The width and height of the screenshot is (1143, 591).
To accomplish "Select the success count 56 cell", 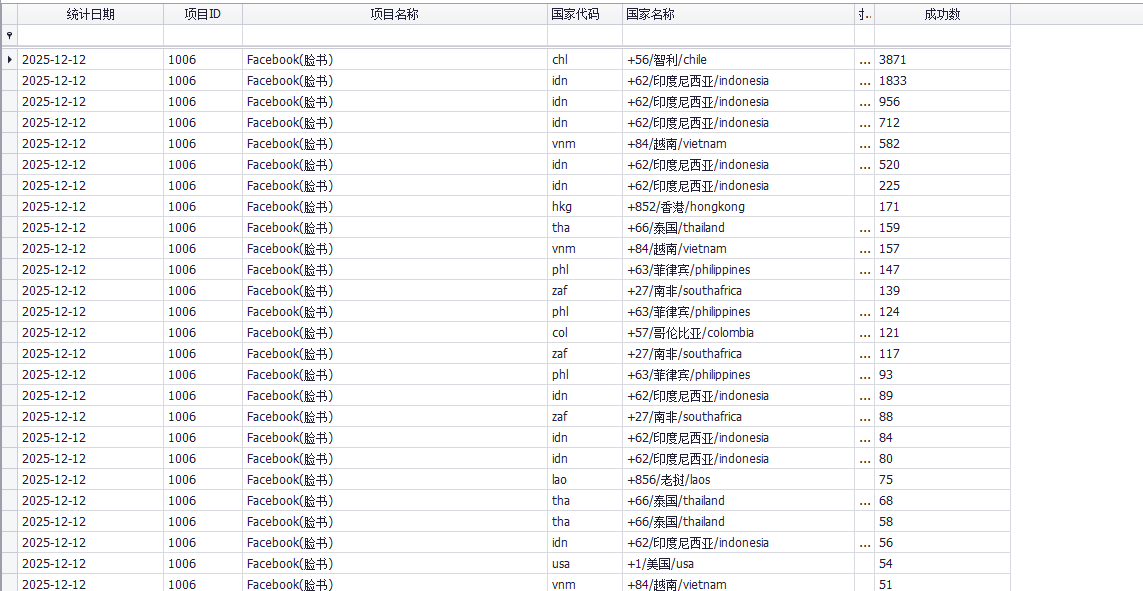I will pos(943,542).
